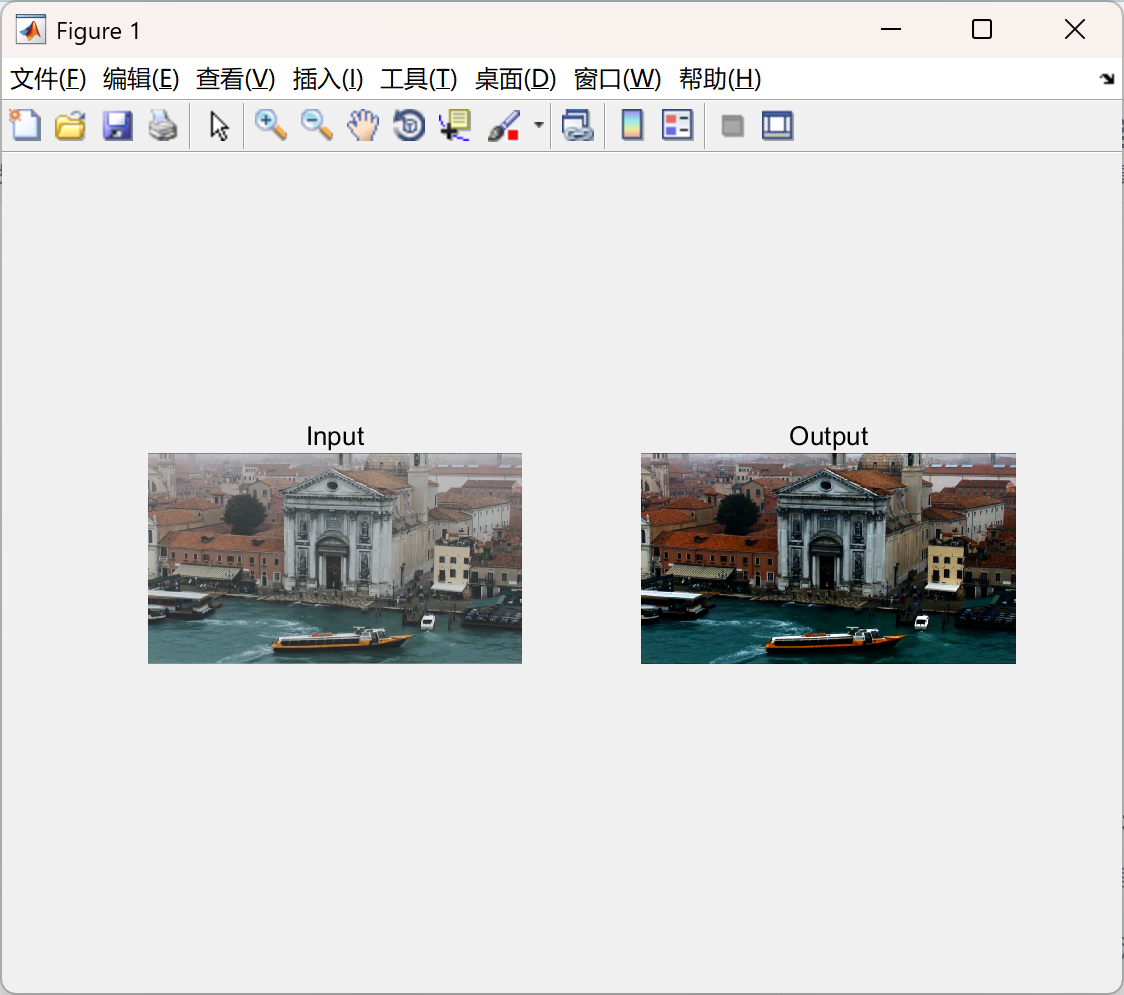Viewport: 1124px width, 995px height.
Task: Close the Figure 1 window
Action: pyautogui.click(x=1075, y=29)
